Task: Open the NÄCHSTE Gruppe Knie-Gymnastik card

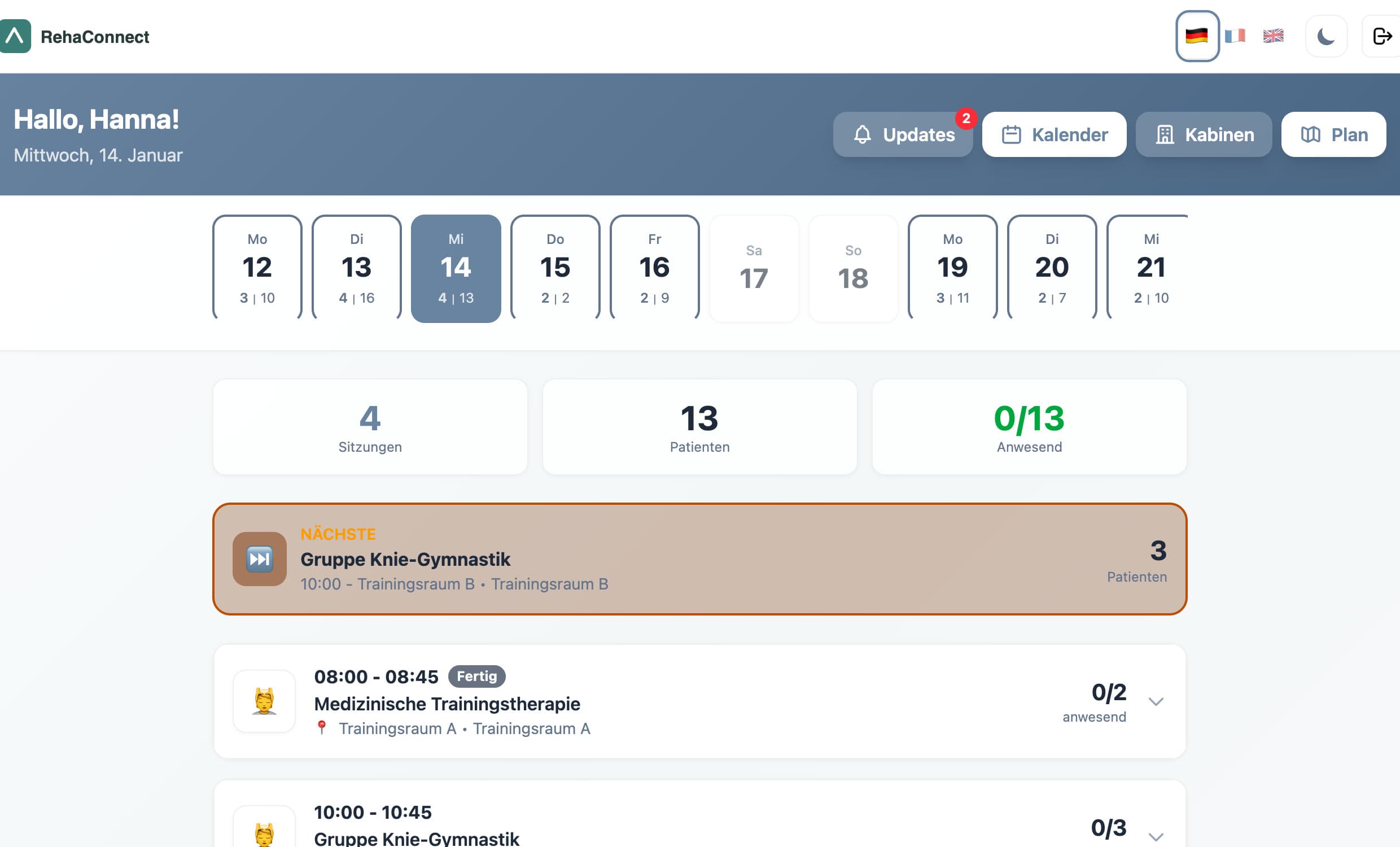Action: pyautogui.click(x=699, y=559)
